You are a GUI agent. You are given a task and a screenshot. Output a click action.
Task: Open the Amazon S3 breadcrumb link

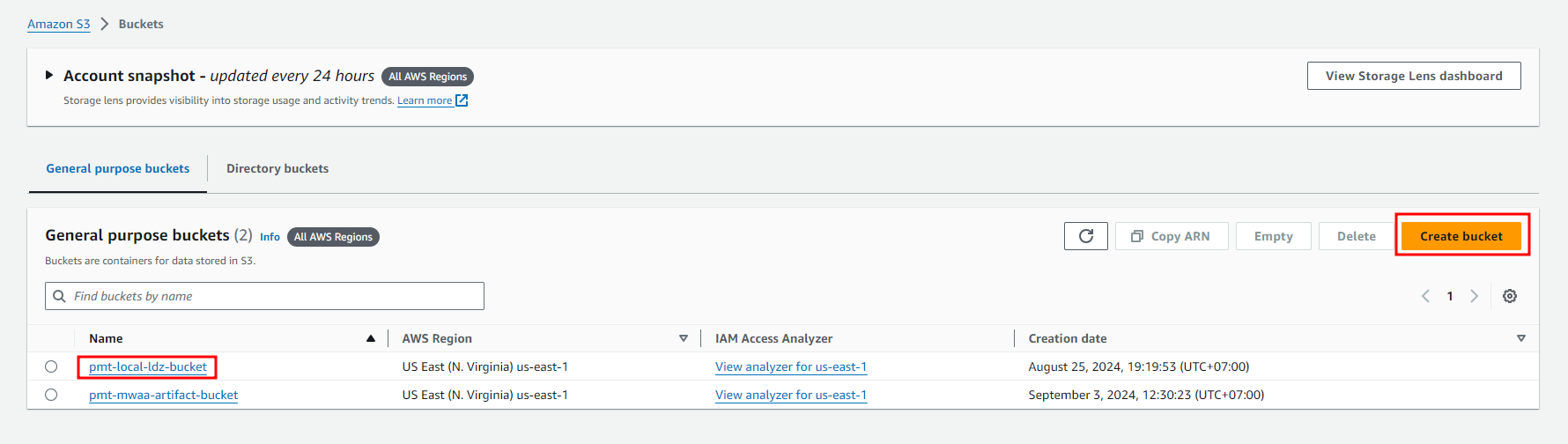click(x=59, y=24)
